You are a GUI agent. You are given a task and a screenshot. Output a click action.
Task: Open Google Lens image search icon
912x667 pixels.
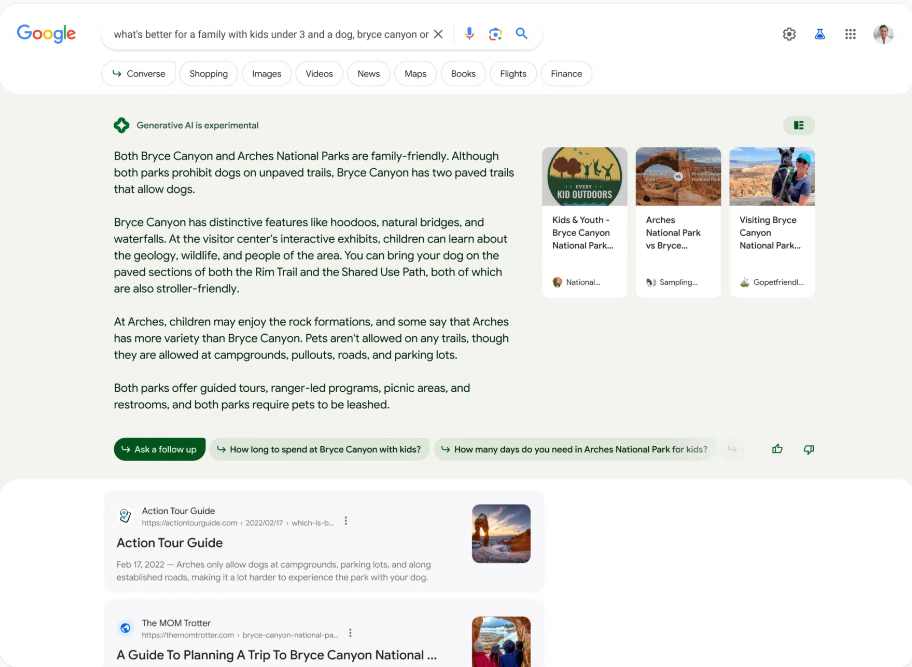[x=495, y=34]
